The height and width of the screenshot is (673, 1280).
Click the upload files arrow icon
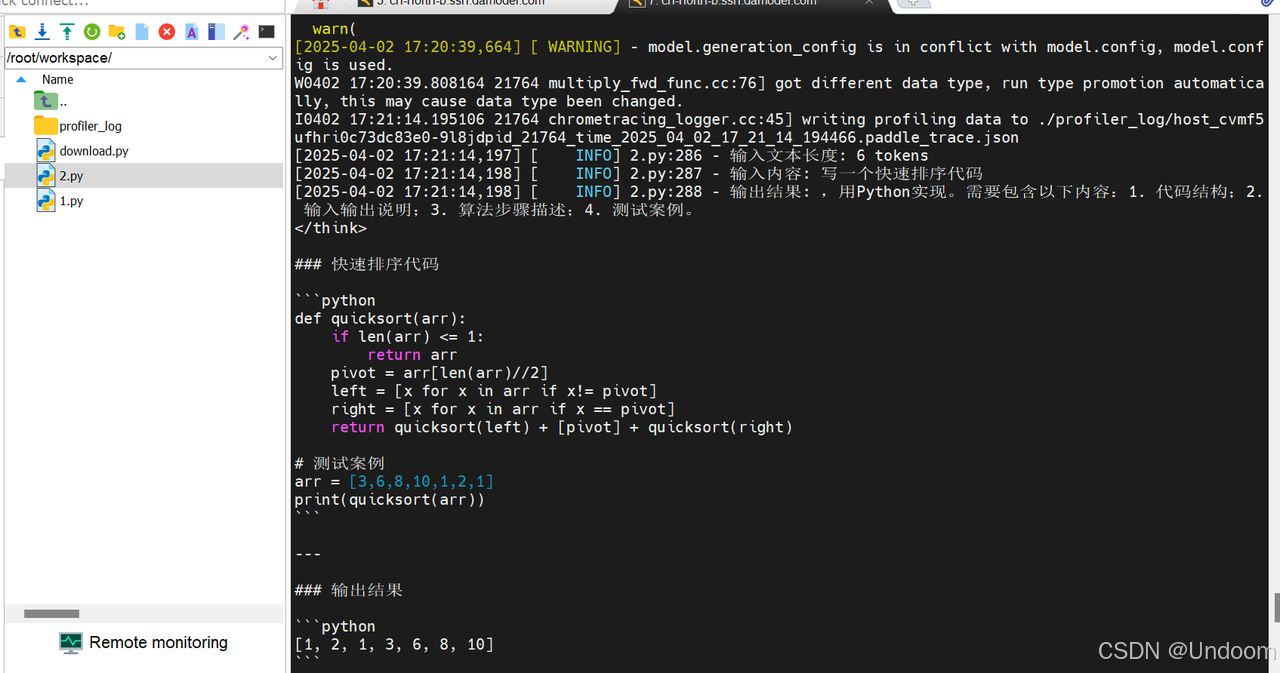[x=67, y=32]
